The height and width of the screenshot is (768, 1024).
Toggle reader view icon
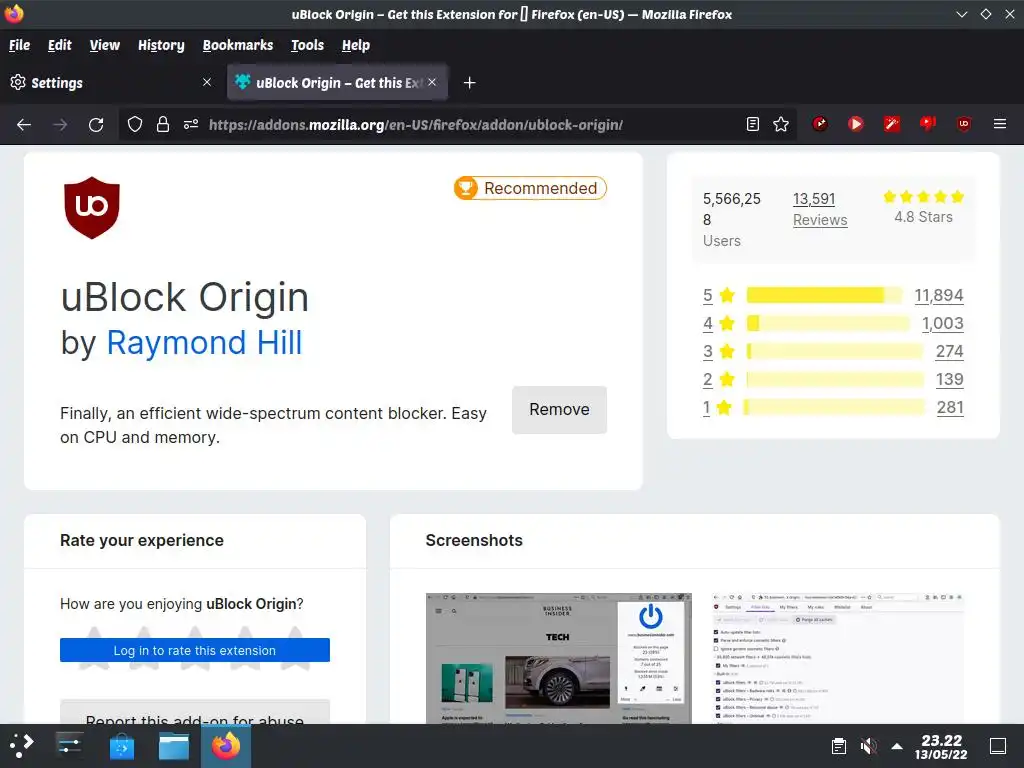[x=753, y=124]
